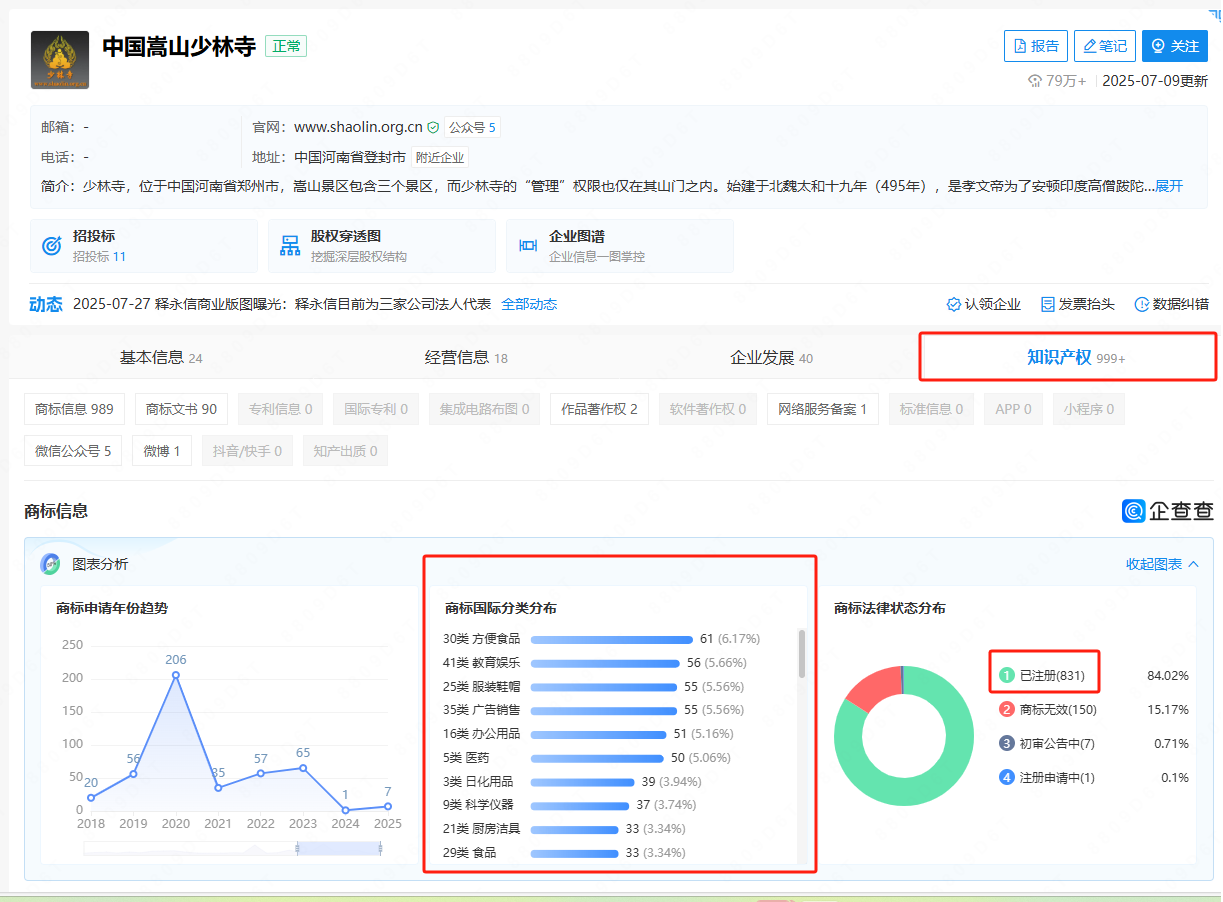
Task: Switch to the 企业发展 tab
Action: point(771,357)
